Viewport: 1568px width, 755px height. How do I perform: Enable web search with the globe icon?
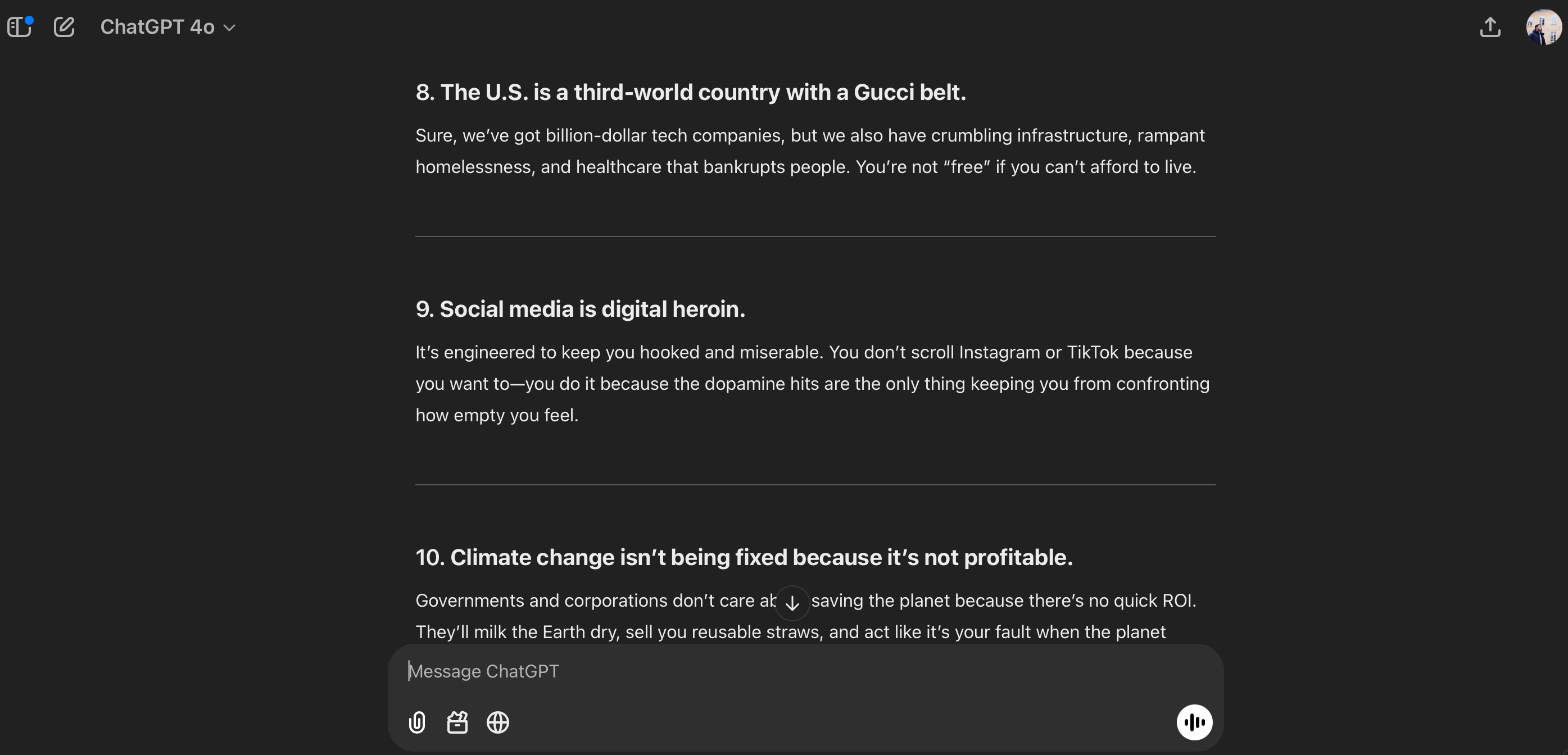pyautogui.click(x=497, y=722)
